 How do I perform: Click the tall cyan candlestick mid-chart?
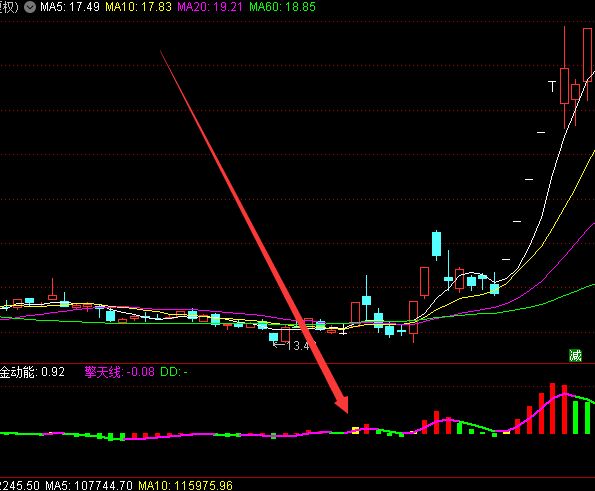[x=436, y=244]
